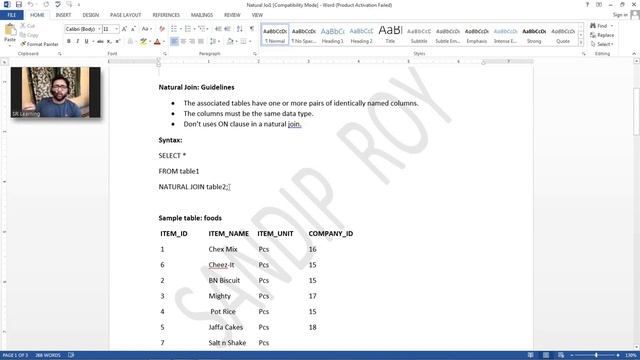Switch to the INSERT tab
640x360 pixels.
[63, 15]
